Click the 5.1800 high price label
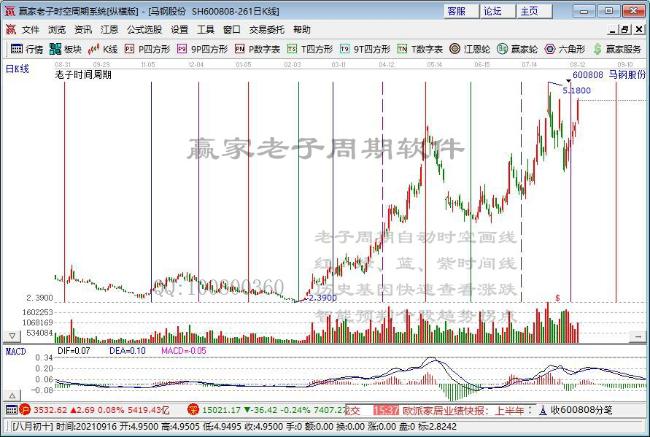This screenshot has height=437, width=650. [x=577, y=90]
